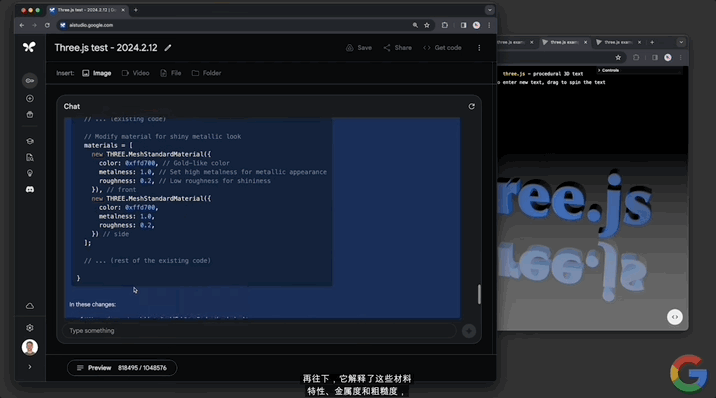Screen dimensions: 716x398
Task: Select the last three.js example tab in back window
Action: [618, 42]
